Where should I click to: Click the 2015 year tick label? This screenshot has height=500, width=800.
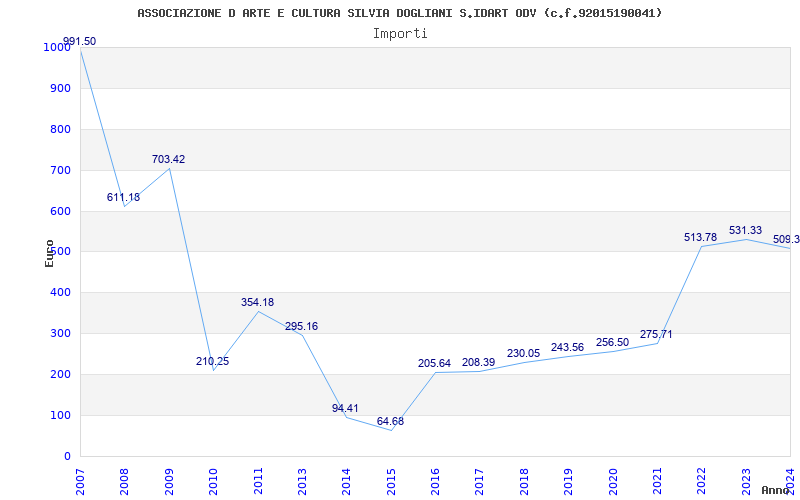[x=391, y=481]
